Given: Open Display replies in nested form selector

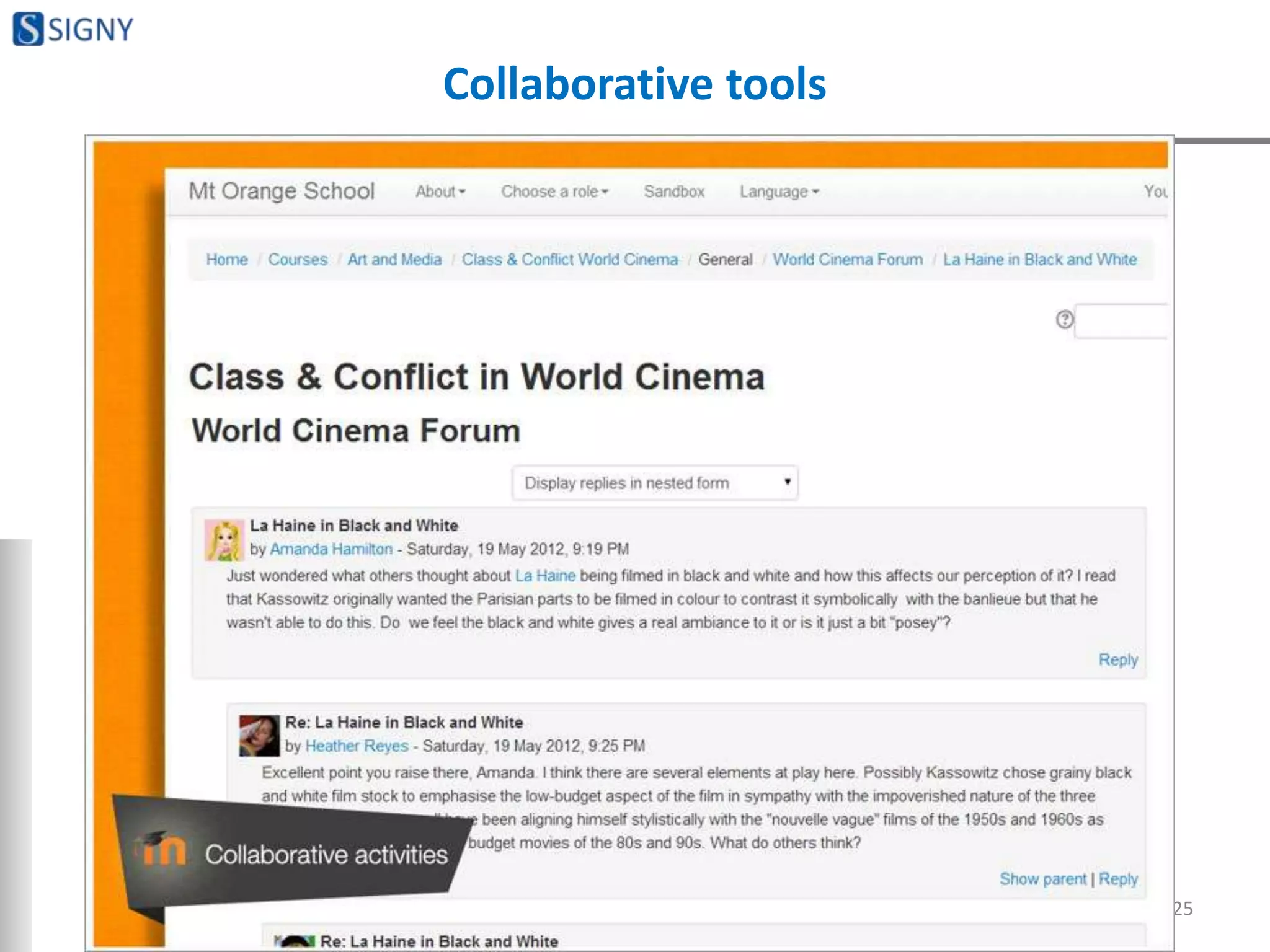Looking at the screenshot, I should tap(655, 483).
